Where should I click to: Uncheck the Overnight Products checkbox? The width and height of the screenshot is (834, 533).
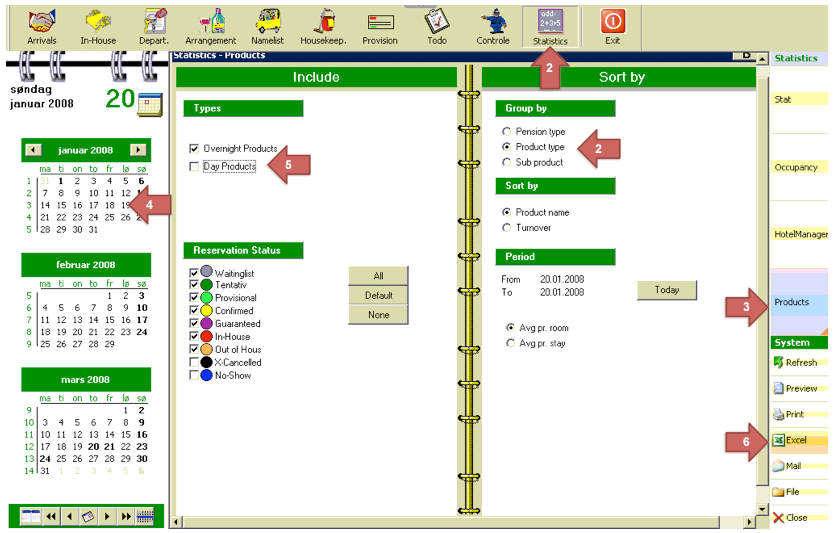pyautogui.click(x=194, y=148)
